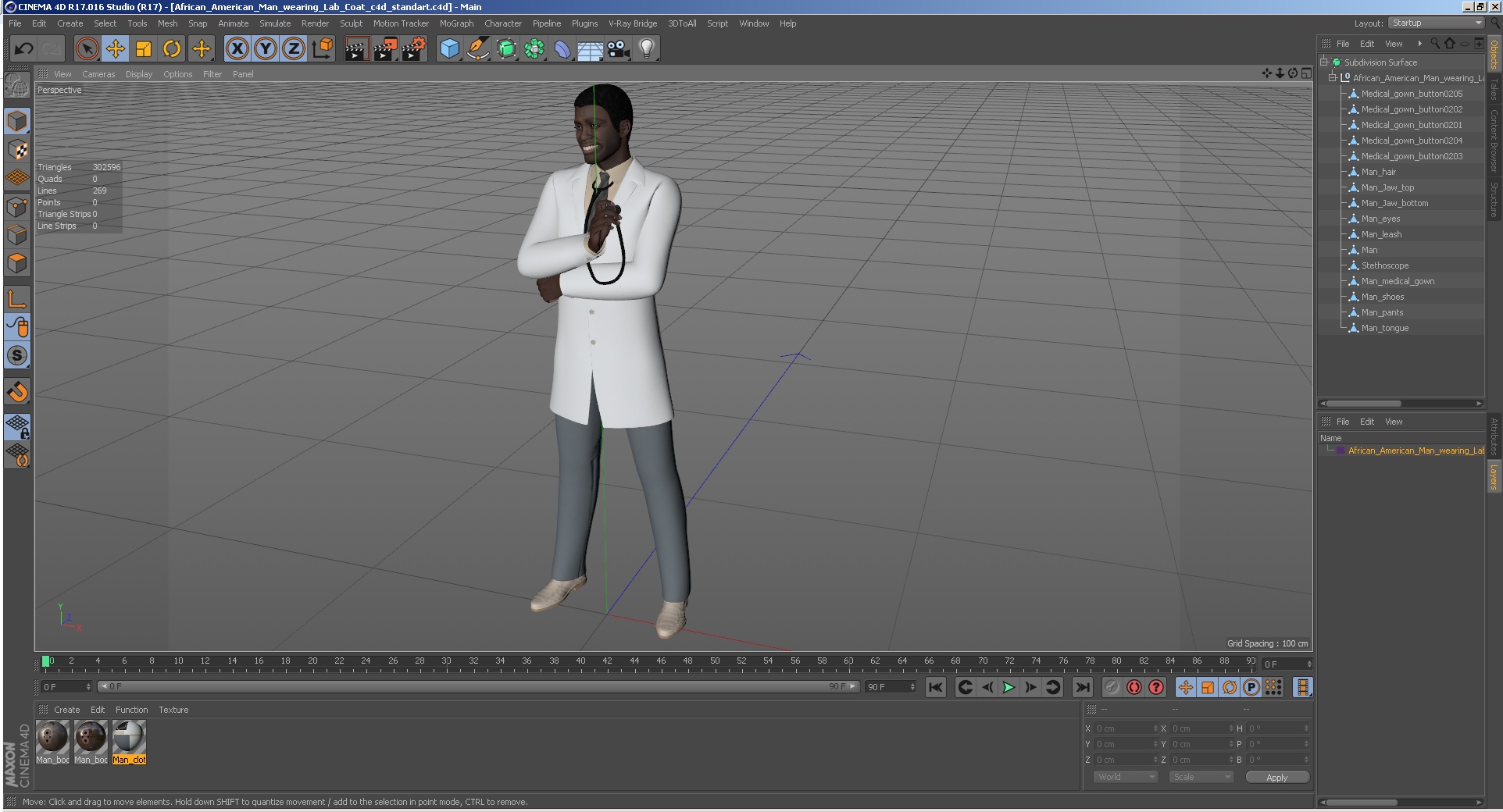Click timeline frame marker 44

coord(634,661)
